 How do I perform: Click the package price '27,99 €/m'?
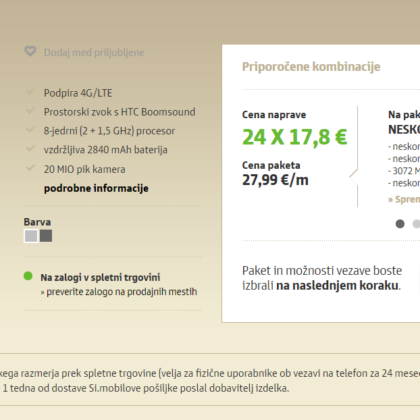(275, 180)
